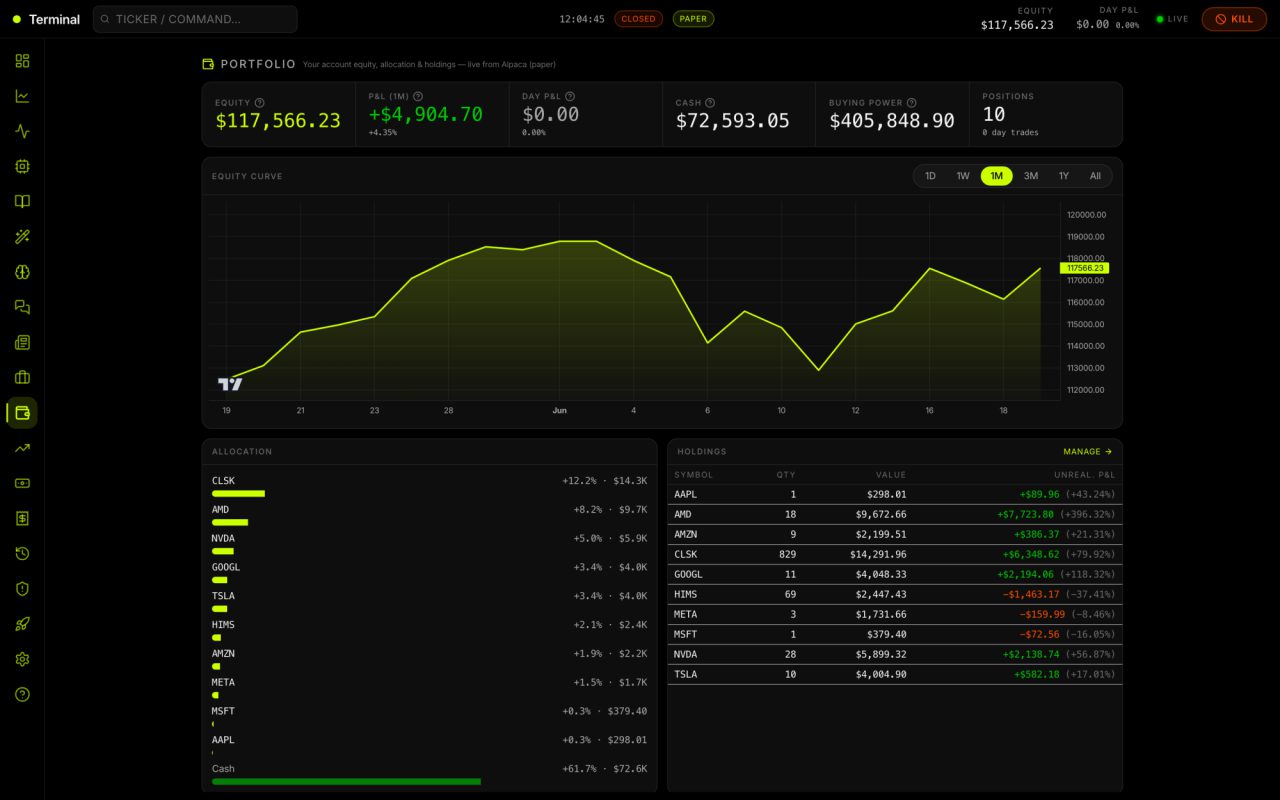Click the Cash label in Allocation list
The width and height of the screenshot is (1280, 800).
coord(223,769)
